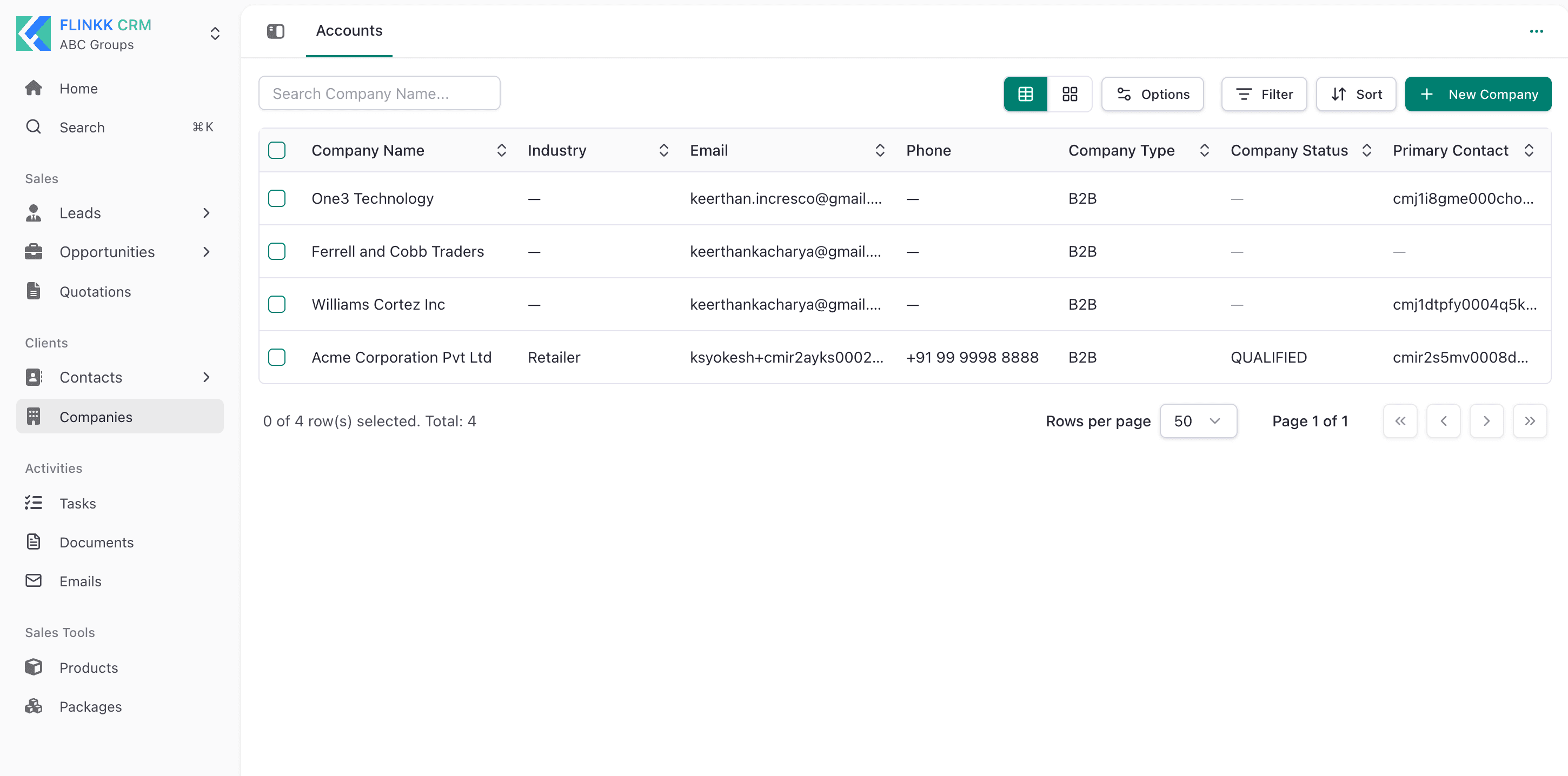
Task: Open Tasks in the sidebar
Action: point(120,503)
